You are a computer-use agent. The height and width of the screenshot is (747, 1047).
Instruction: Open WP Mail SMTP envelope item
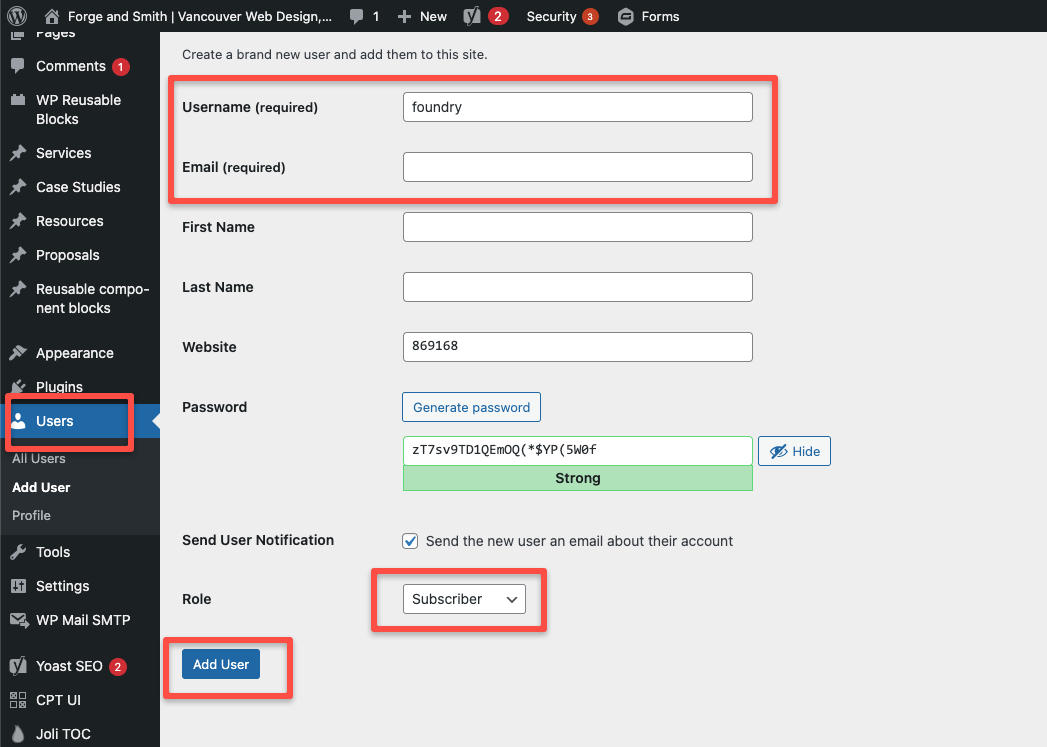[18, 620]
